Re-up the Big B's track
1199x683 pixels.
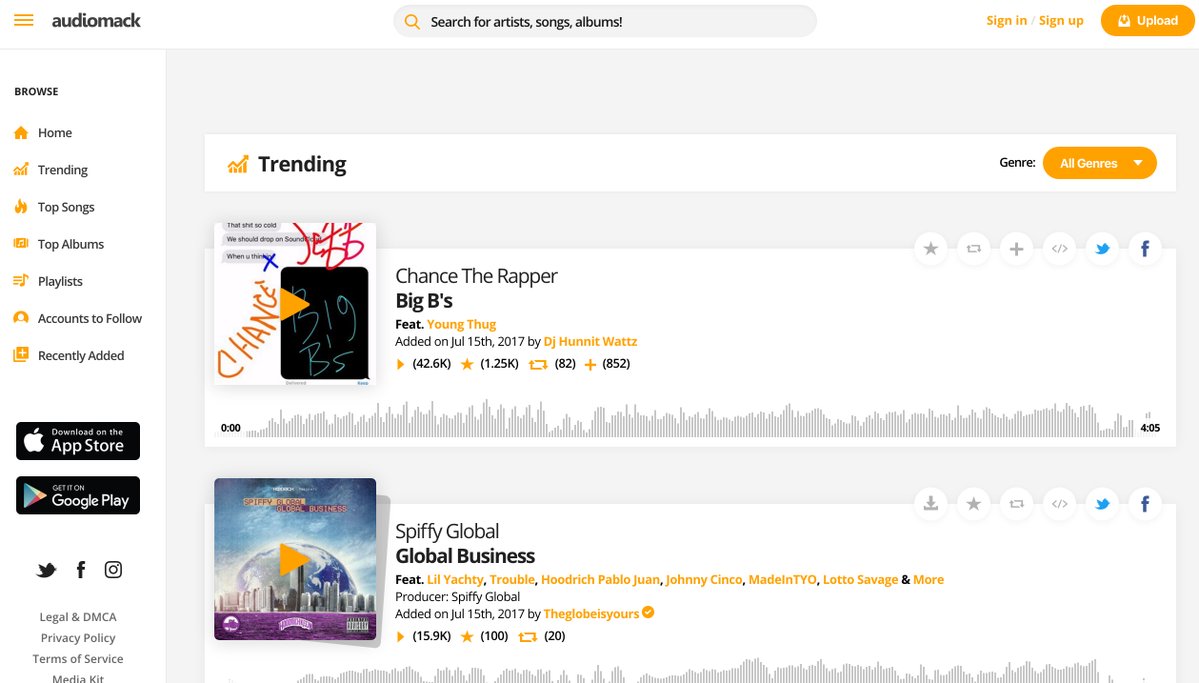pyautogui.click(x=973, y=249)
